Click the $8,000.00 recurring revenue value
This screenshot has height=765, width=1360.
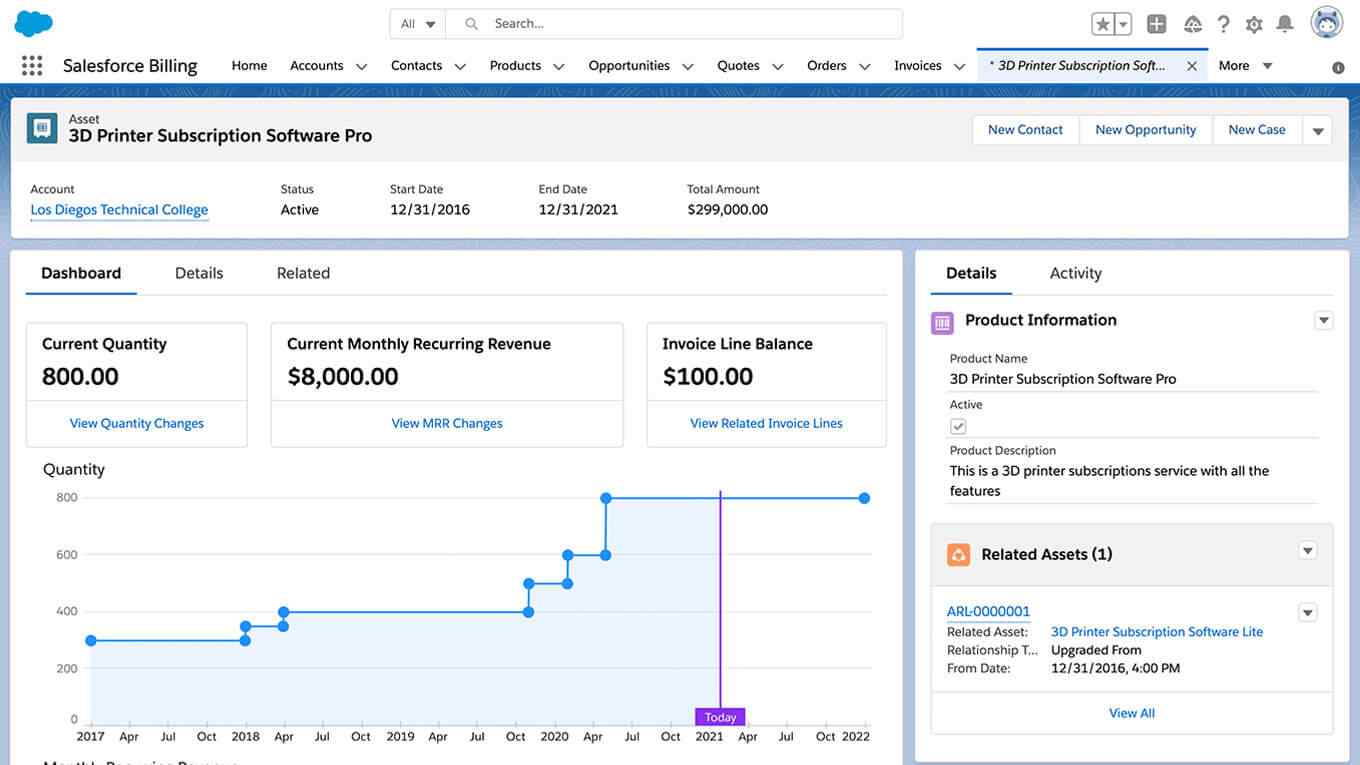(343, 377)
